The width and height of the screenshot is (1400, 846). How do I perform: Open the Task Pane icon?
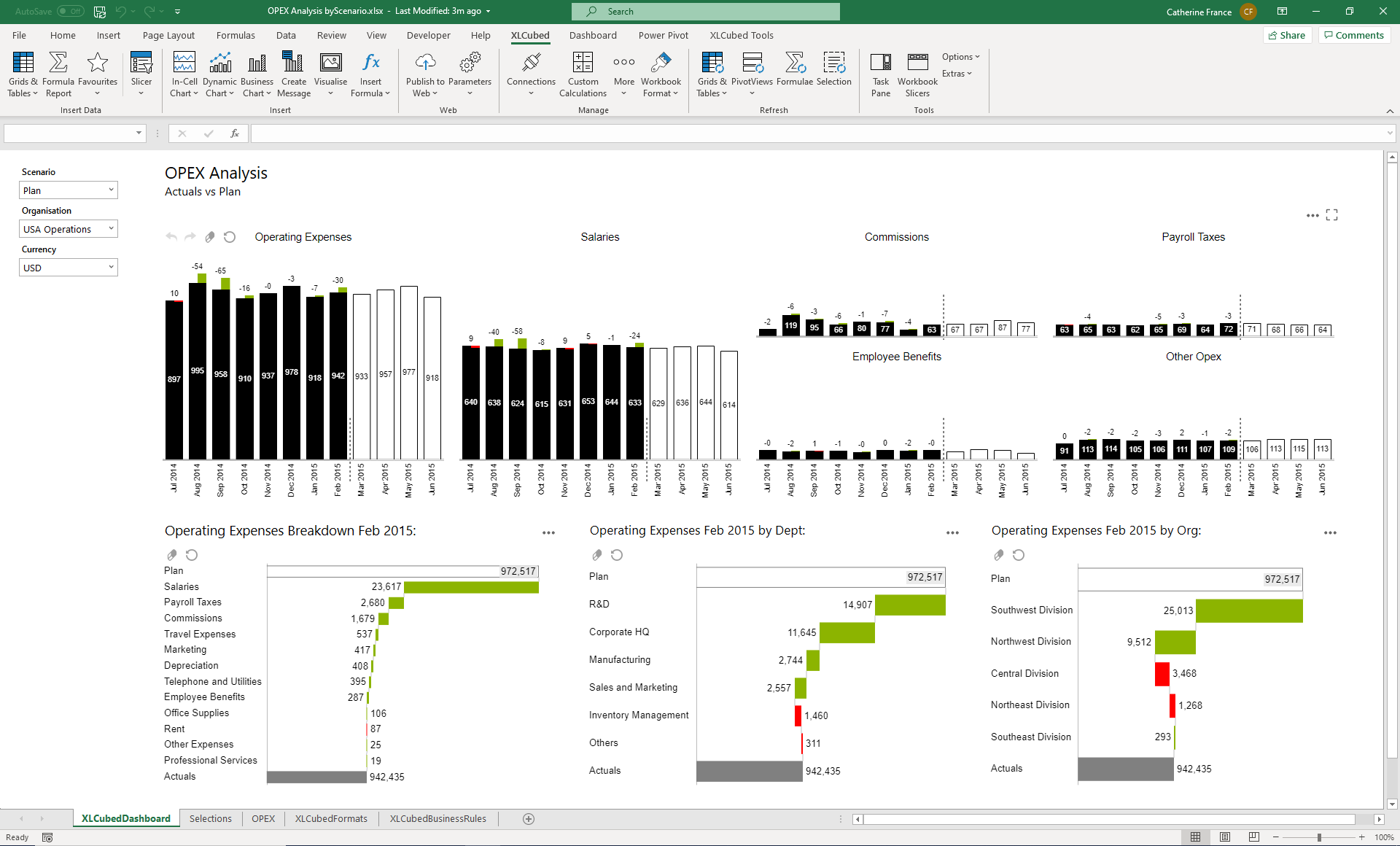881,73
